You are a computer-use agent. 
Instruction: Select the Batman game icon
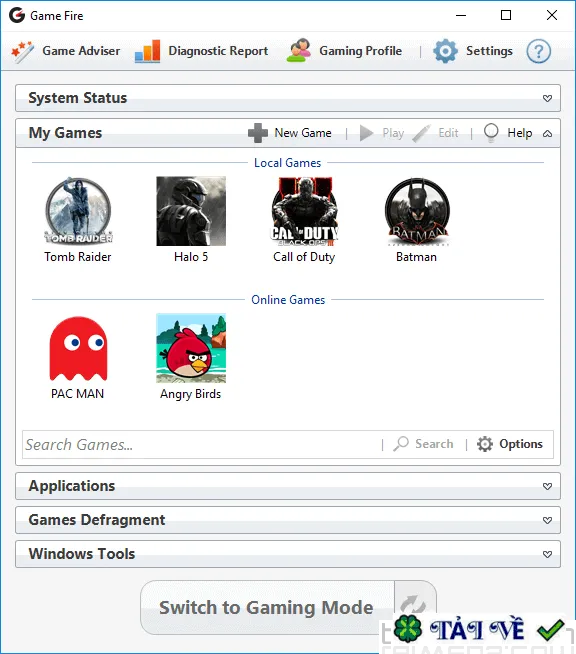coord(418,211)
